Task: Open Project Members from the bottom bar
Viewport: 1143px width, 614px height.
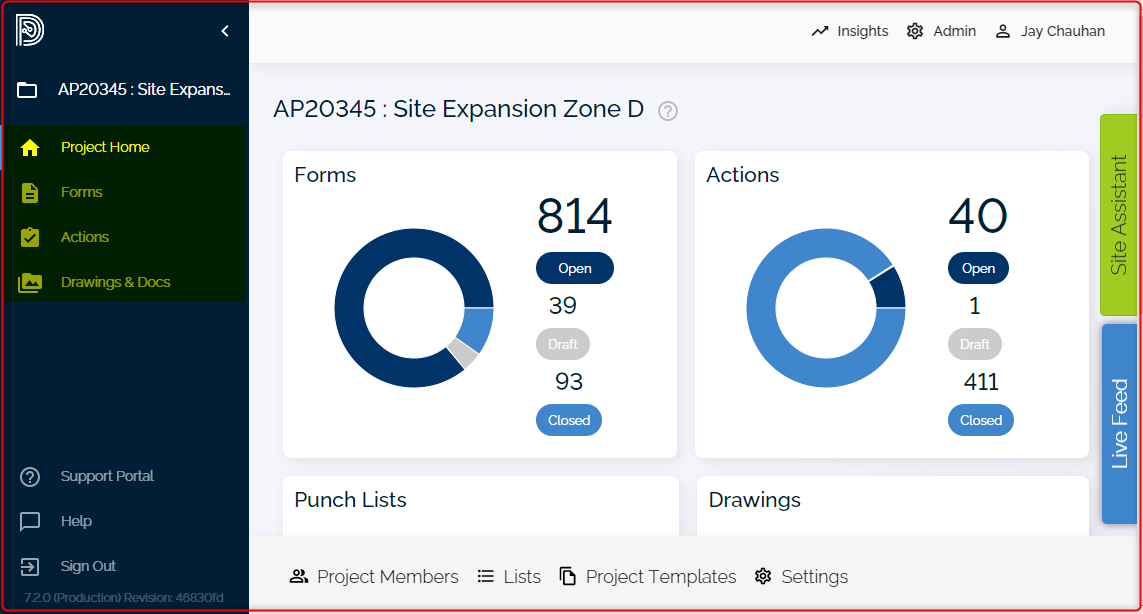Action: coord(374,577)
